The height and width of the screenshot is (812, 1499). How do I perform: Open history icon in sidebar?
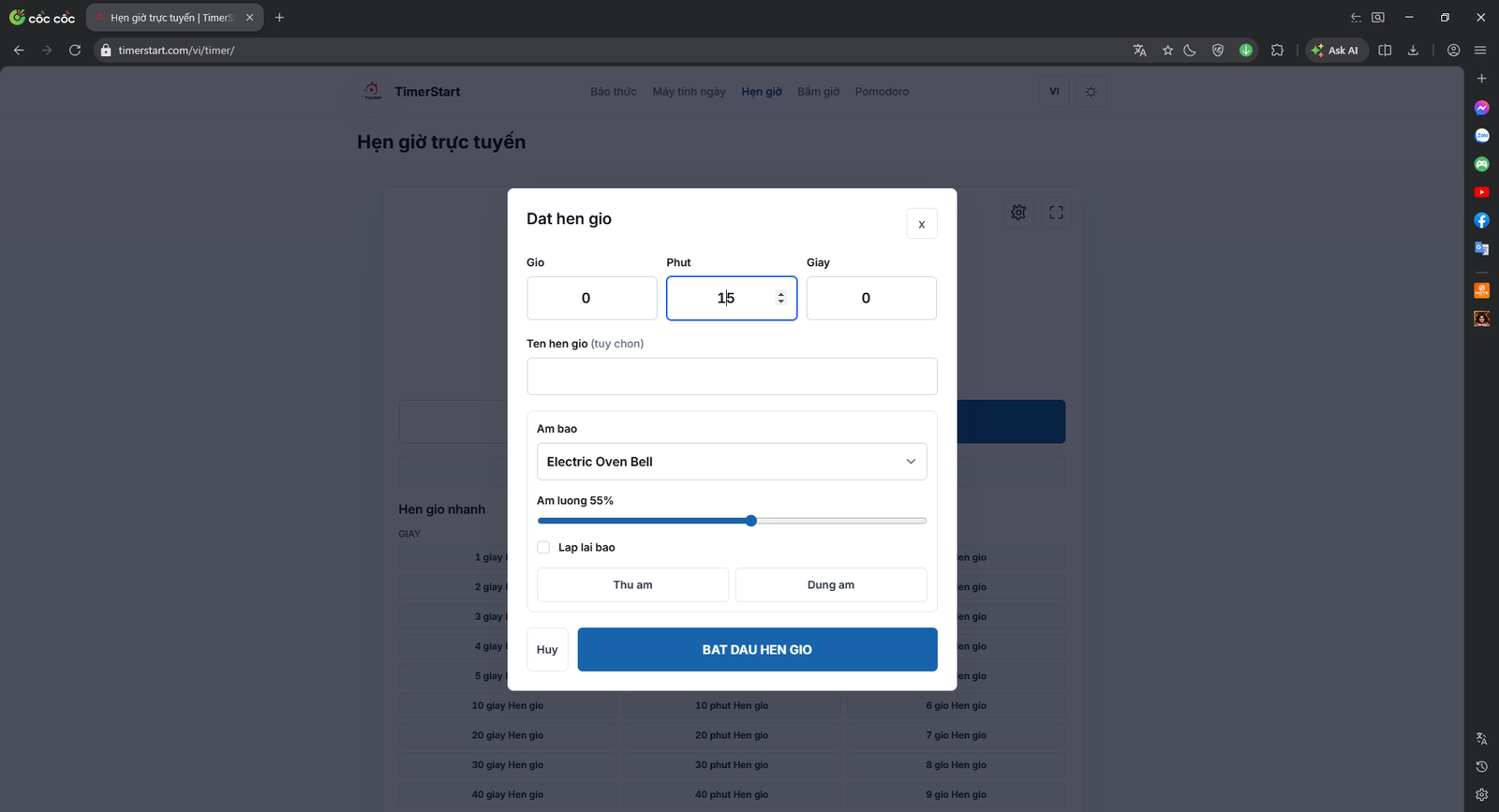tap(1481, 766)
